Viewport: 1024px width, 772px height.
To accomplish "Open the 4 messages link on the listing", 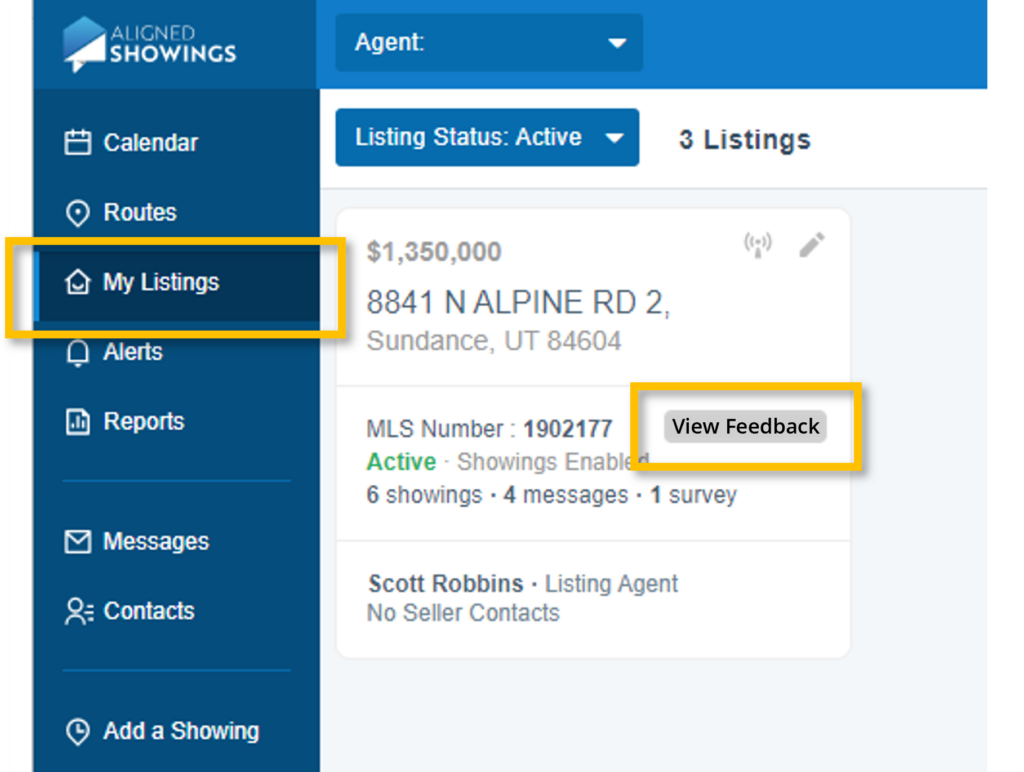I will 565,495.
